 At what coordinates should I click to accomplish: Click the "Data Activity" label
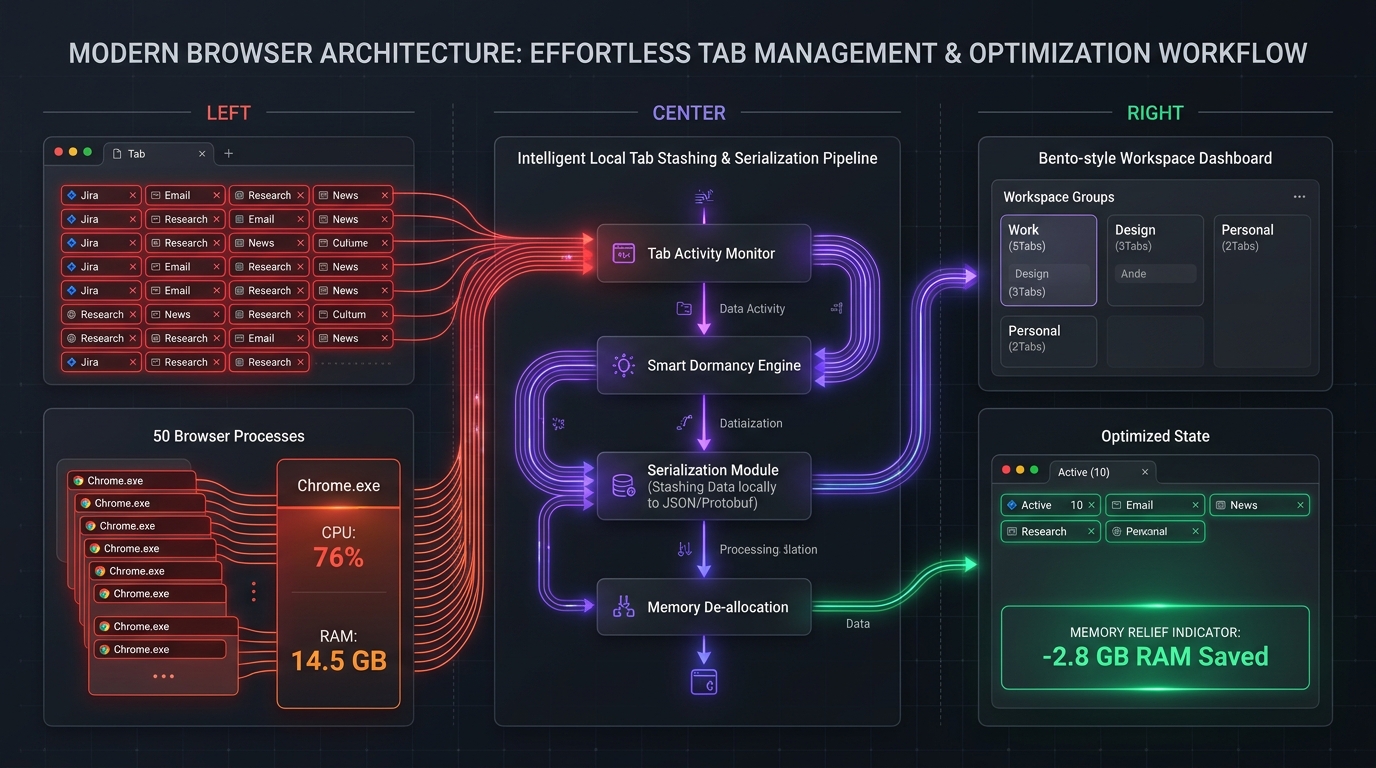(x=752, y=309)
